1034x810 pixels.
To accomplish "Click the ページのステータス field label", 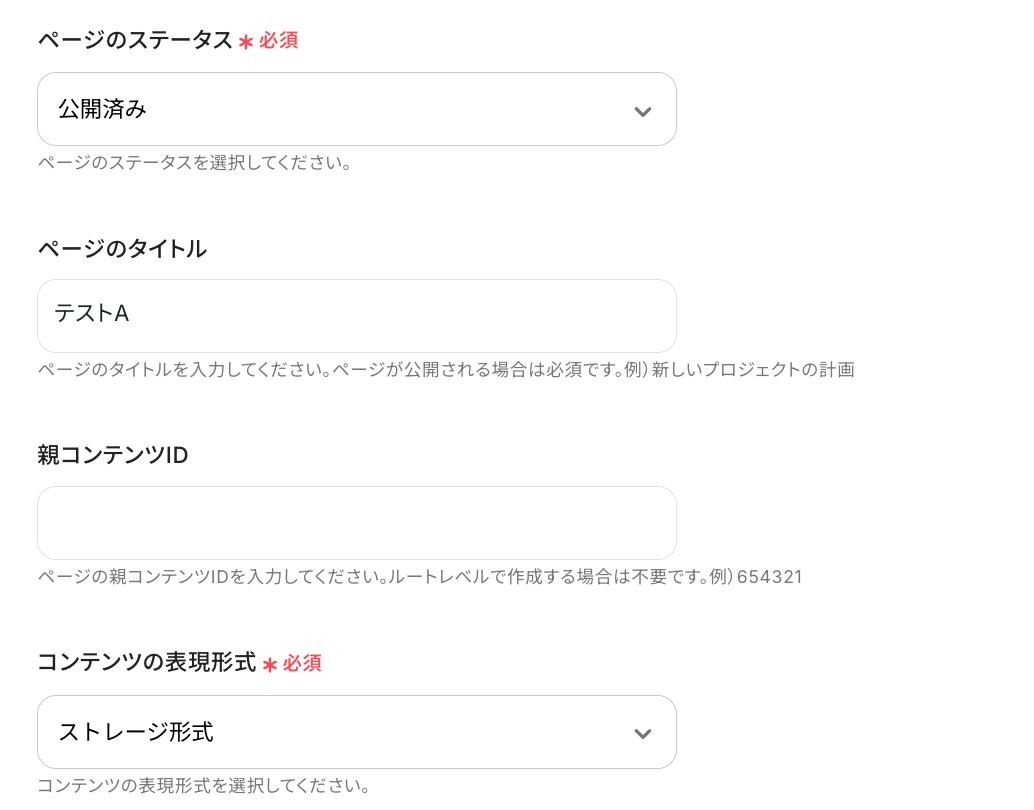I will pyautogui.click(x=135, y=40).
